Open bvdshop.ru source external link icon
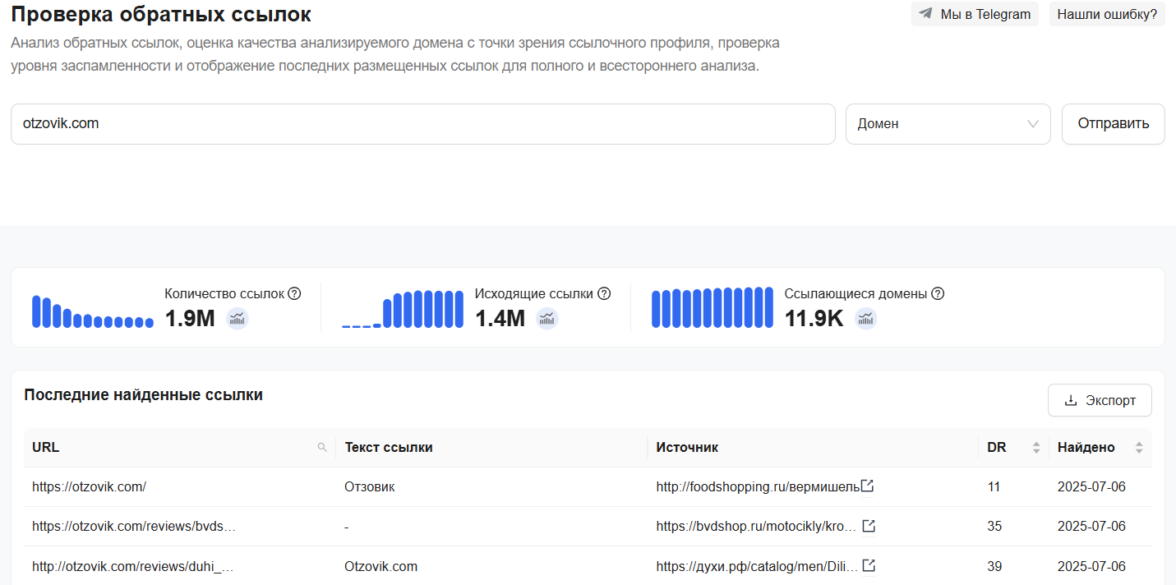The height and width of the screenshot is (585, 1176). point(869,526)
